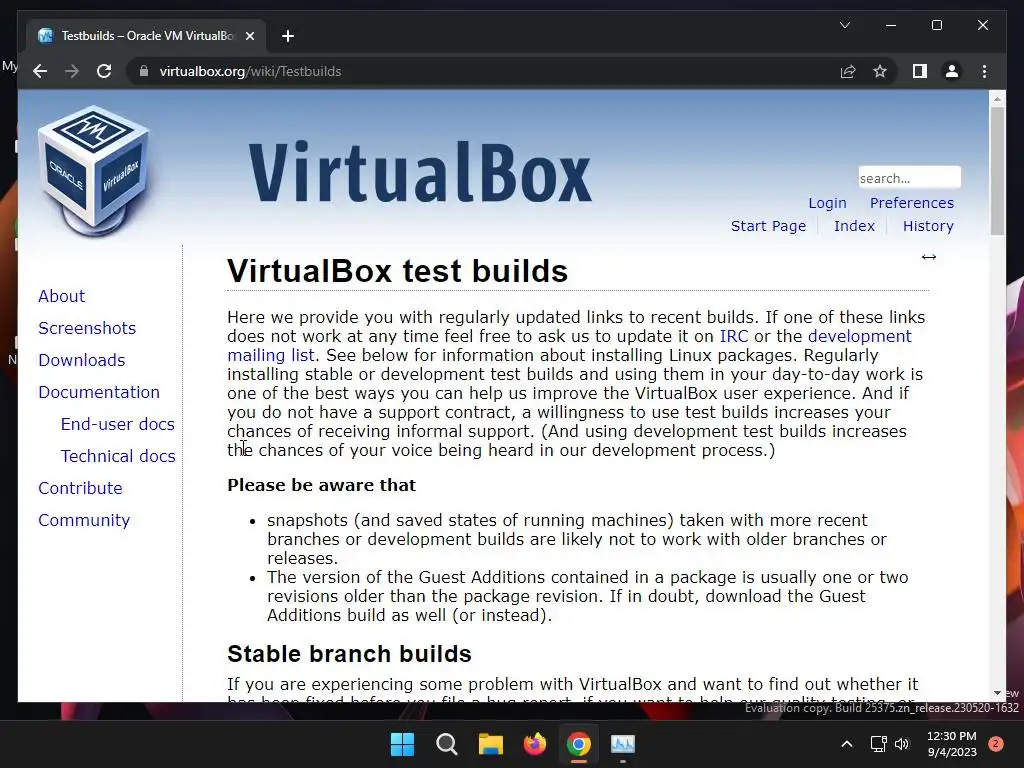
Task: Close the Testbuilds tab
Action: pyautogui.click(x=249, y=36)
